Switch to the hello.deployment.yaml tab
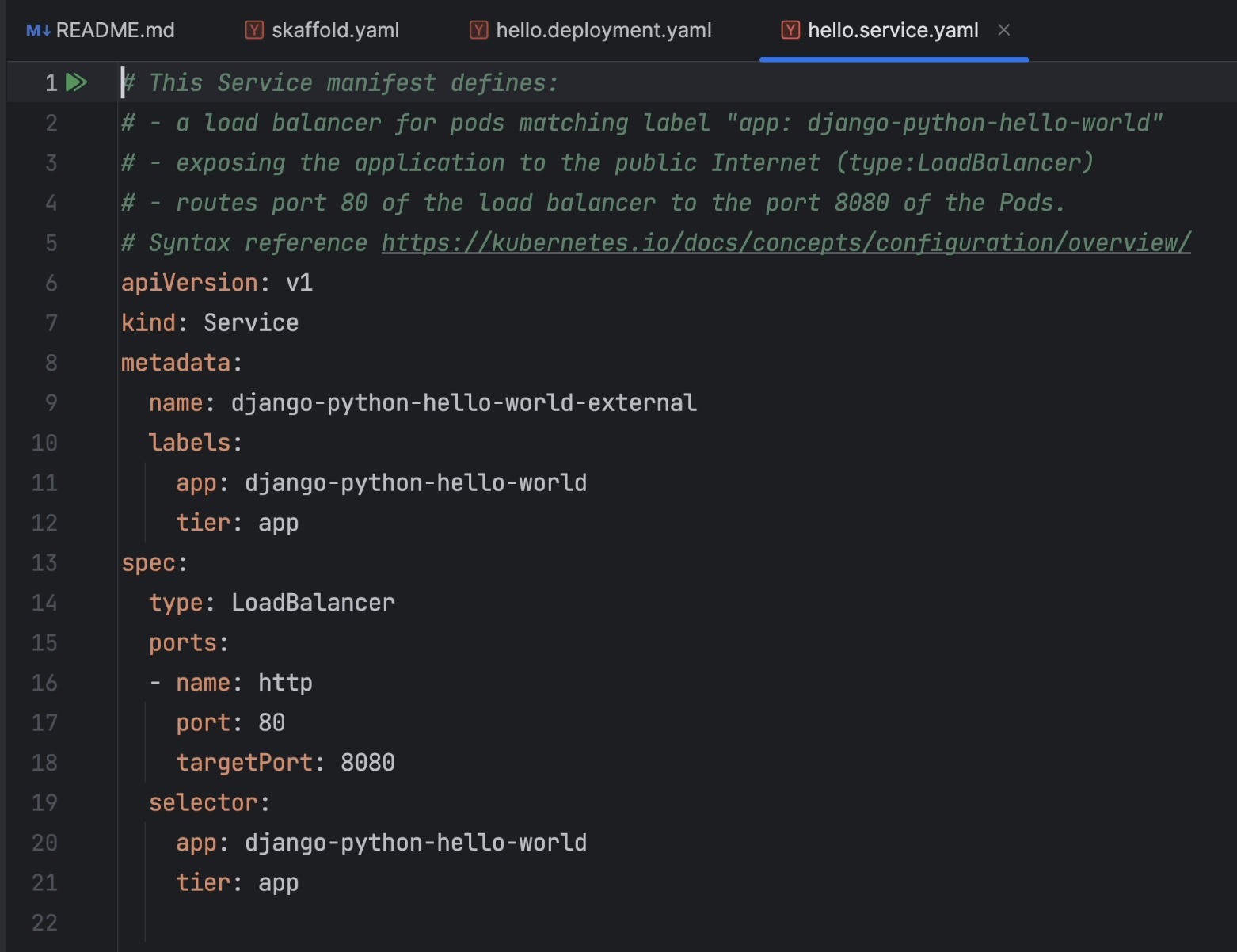This screenshot has width=1237, height=952. click(603, 30)
